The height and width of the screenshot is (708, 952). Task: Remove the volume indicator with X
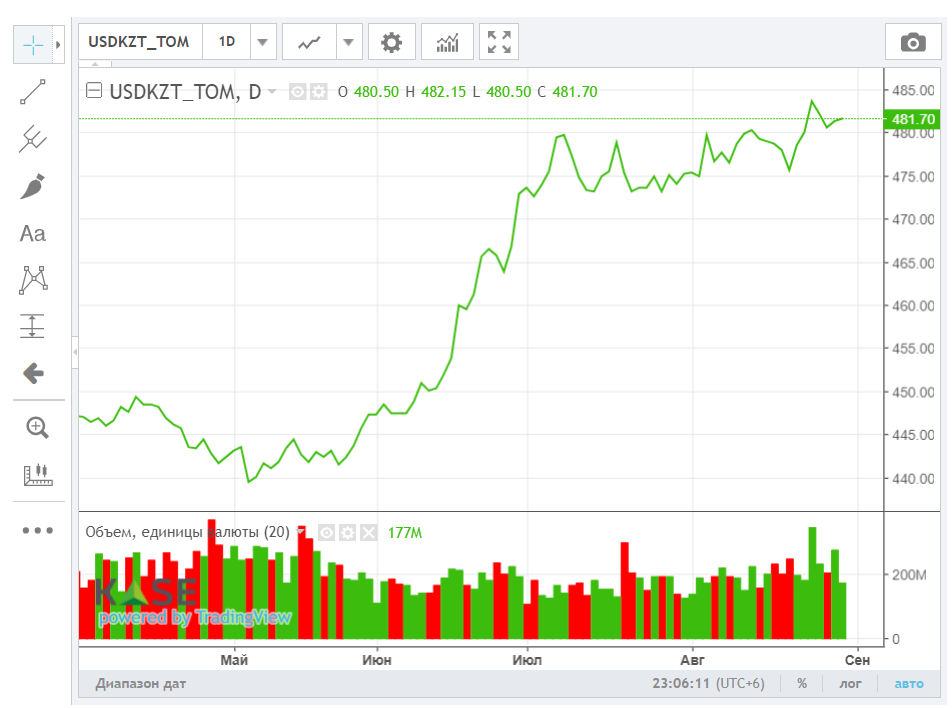point(369,533)
